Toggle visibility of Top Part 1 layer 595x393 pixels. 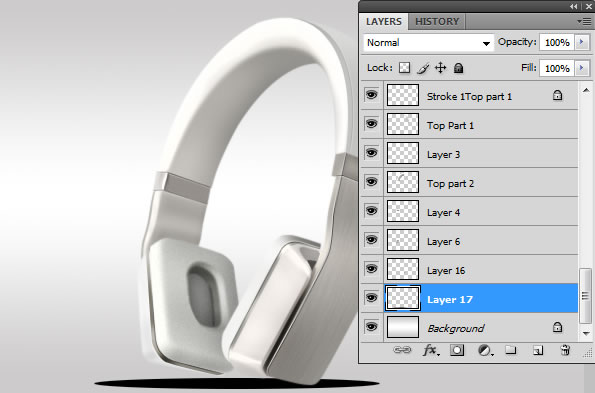click(x=371, y=124)
